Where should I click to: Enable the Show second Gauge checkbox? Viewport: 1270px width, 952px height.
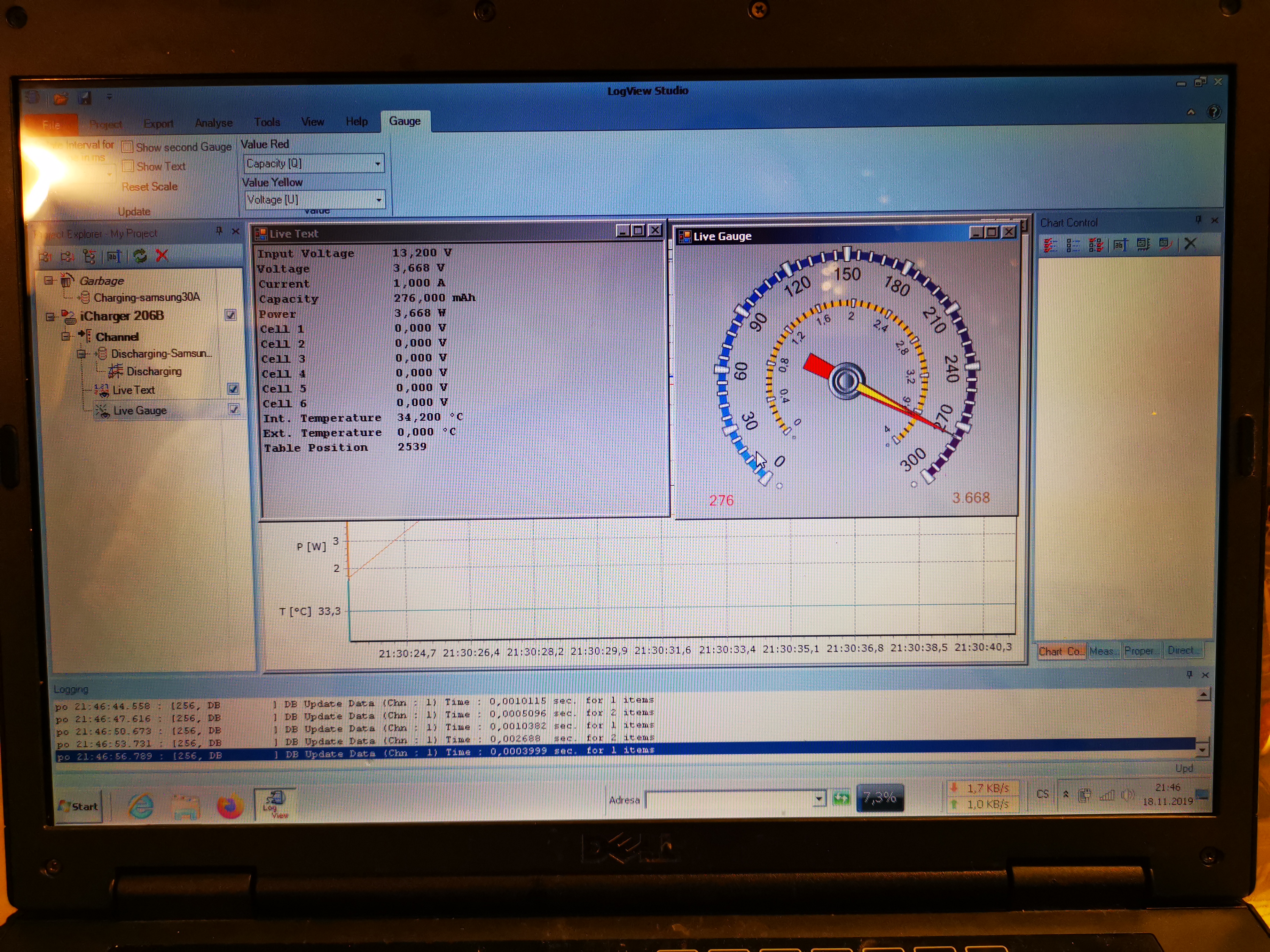(127, 148)
